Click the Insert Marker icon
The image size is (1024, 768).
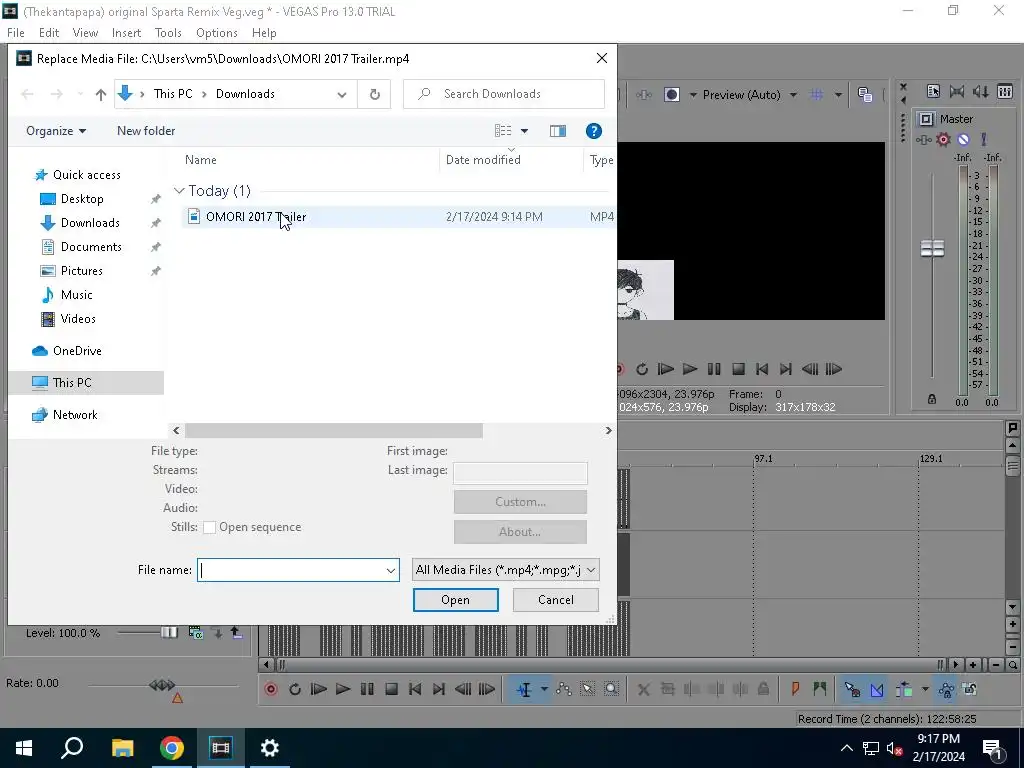795,689
